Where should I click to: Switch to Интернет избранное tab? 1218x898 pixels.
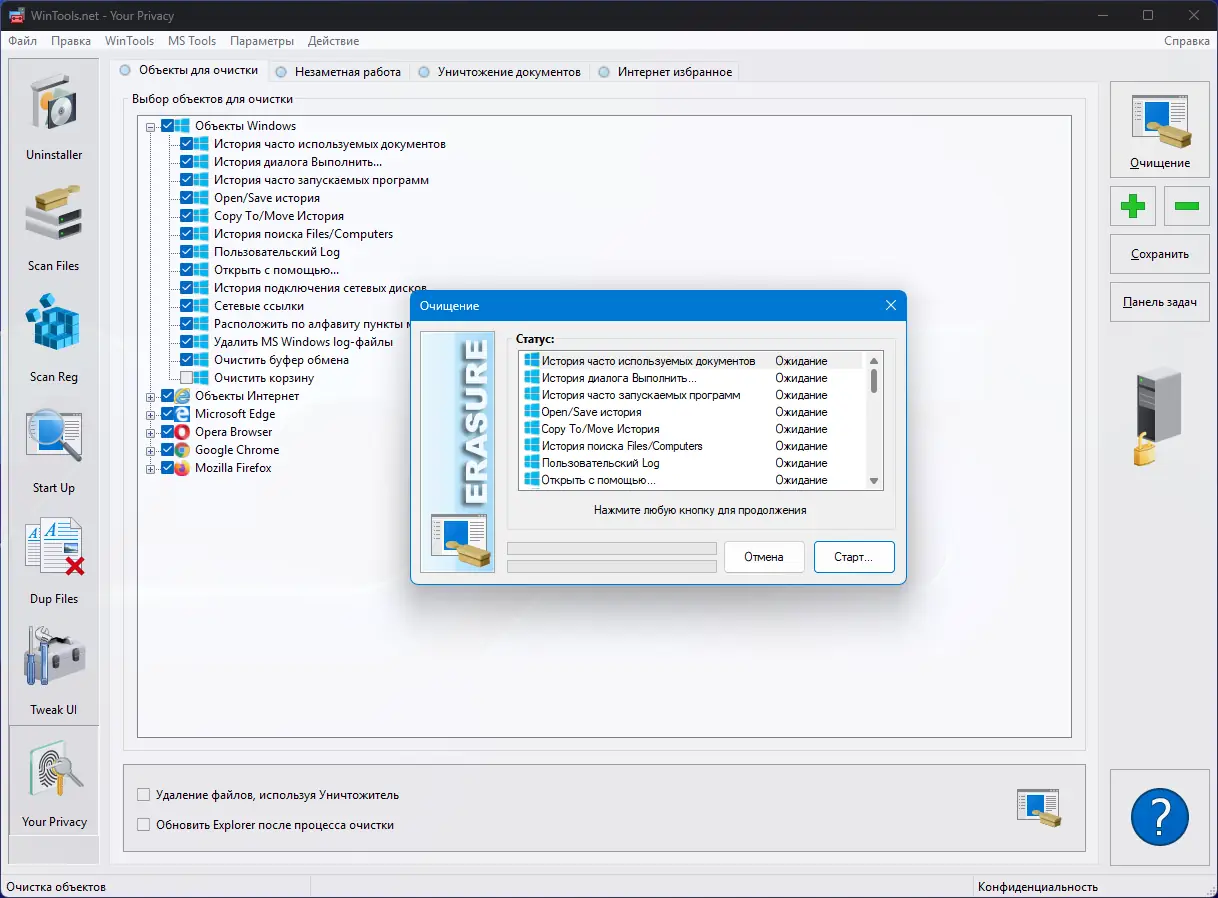(x=665, y=72)
